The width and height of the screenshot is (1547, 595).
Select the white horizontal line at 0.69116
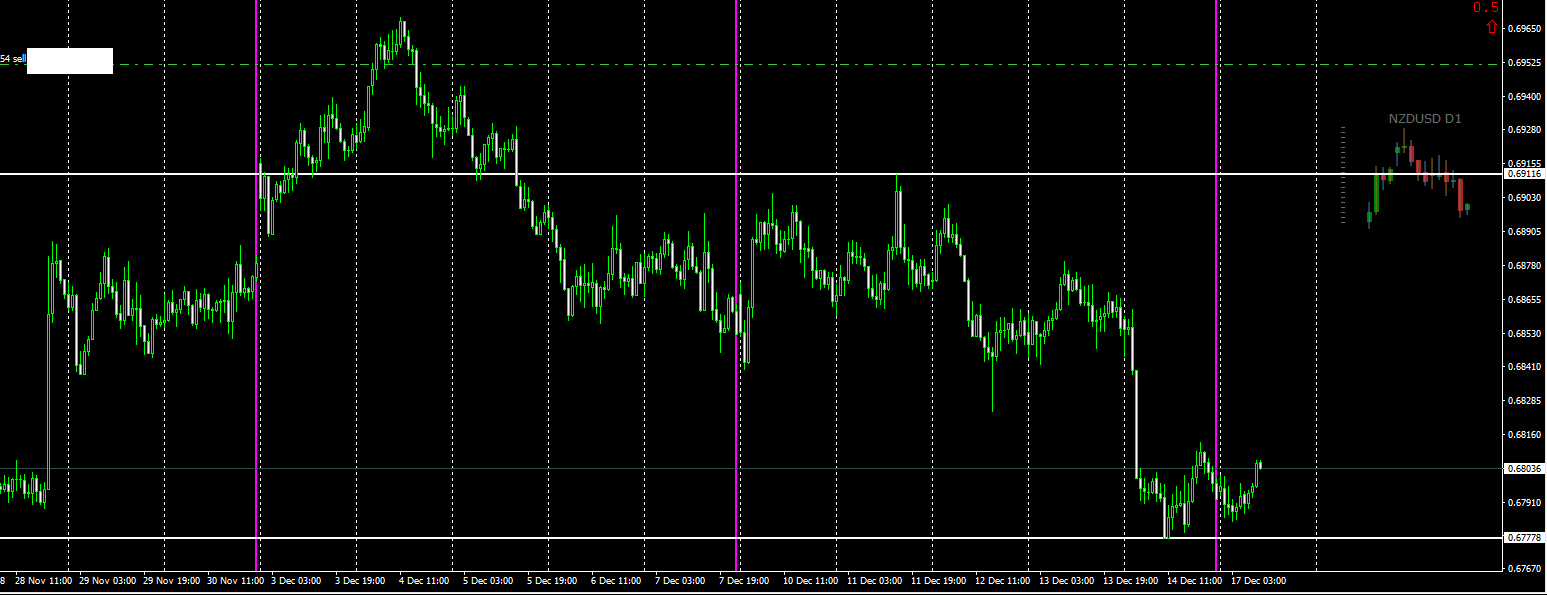pyautogui.click(x=750, y=174)
